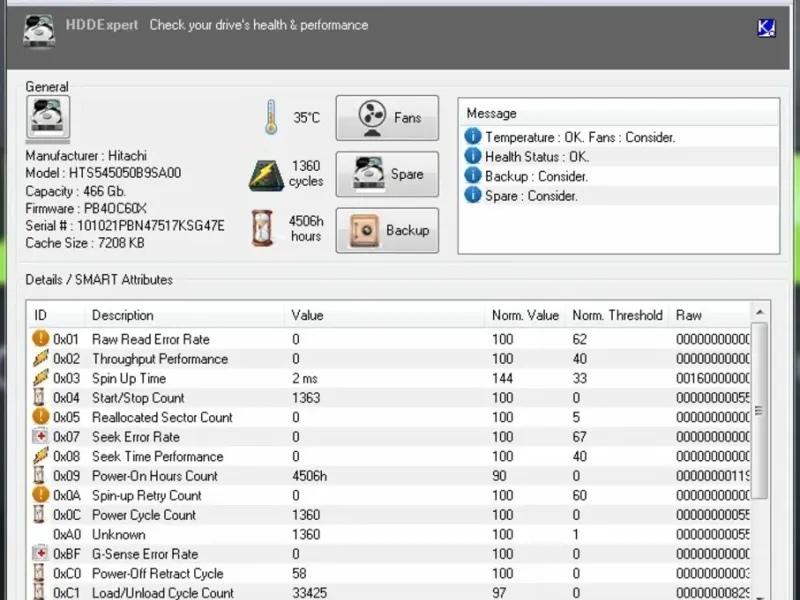800x600 pixels.
Task: Click the hourglass power-on hours icon
Action: point(263,228)
